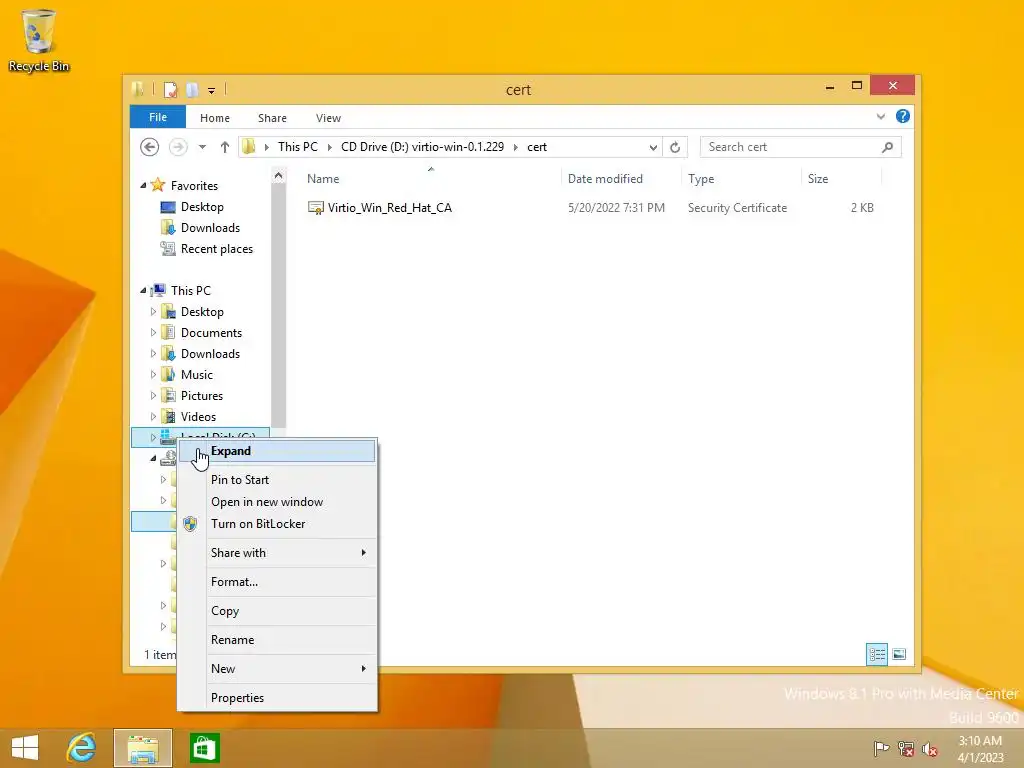The height and width of the screenshot is (768, 1024).
Task: Refresh the cert folder view
Action: pyautogui.click(x=675, y=148)
